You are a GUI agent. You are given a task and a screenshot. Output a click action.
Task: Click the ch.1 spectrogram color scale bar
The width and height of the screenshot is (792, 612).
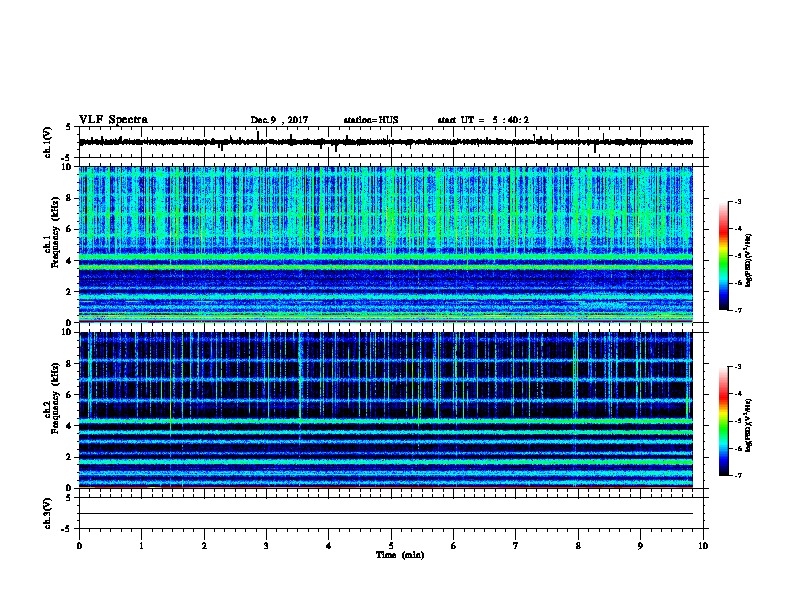[724, 256]
